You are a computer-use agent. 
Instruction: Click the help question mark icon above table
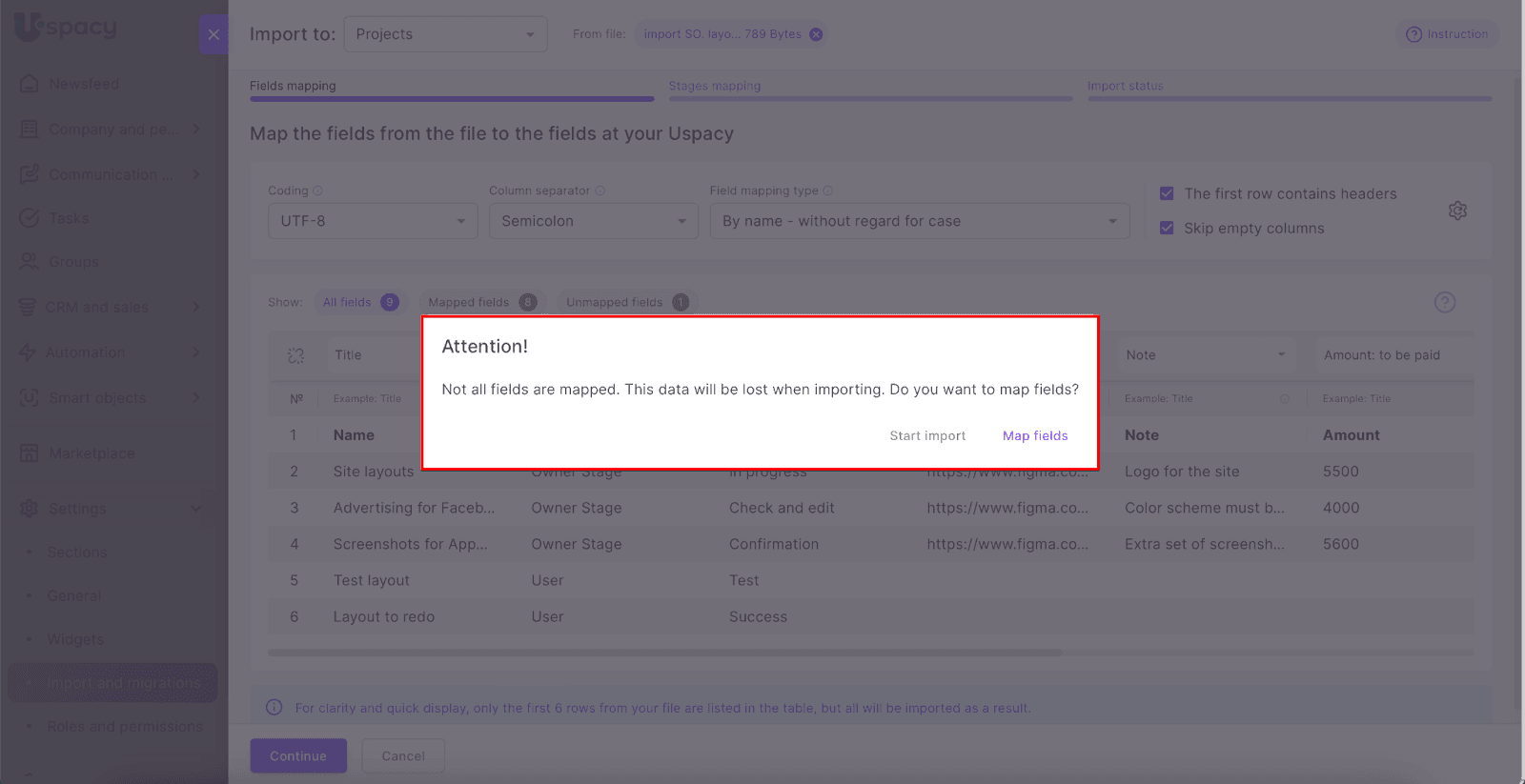1445,302
